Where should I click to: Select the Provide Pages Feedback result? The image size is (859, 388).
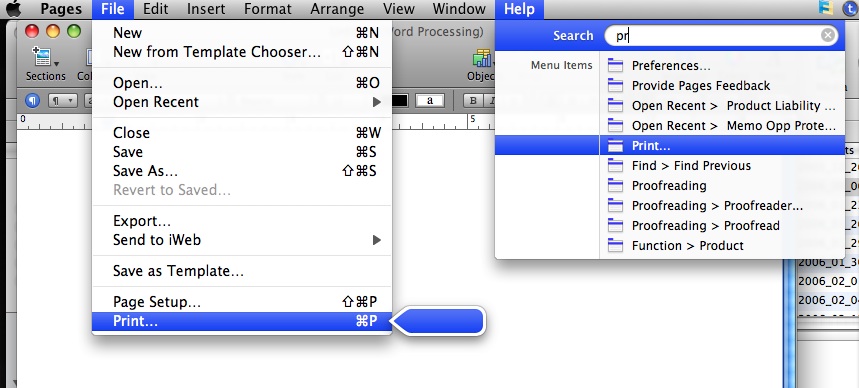(722, 85)
